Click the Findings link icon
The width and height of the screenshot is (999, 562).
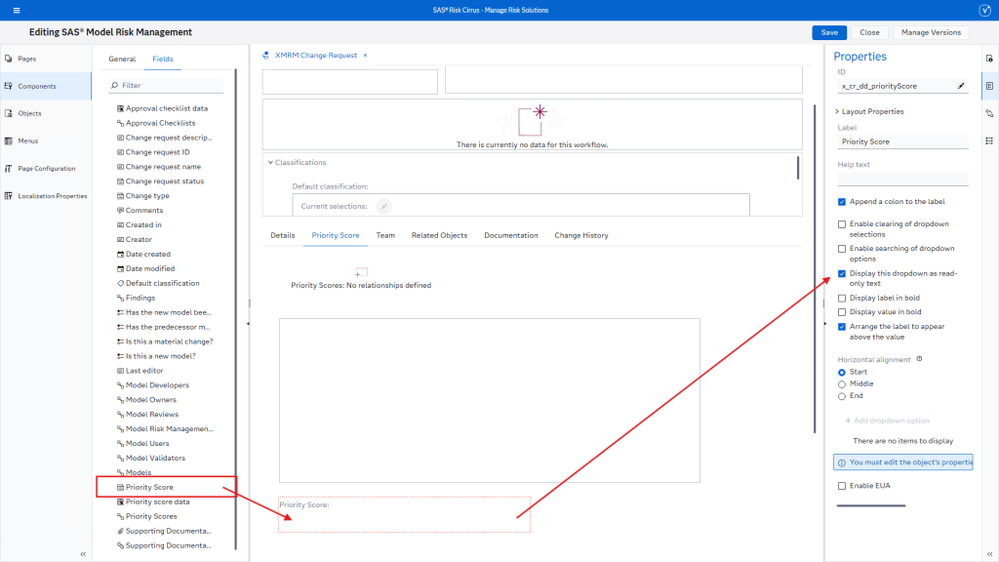120,298
